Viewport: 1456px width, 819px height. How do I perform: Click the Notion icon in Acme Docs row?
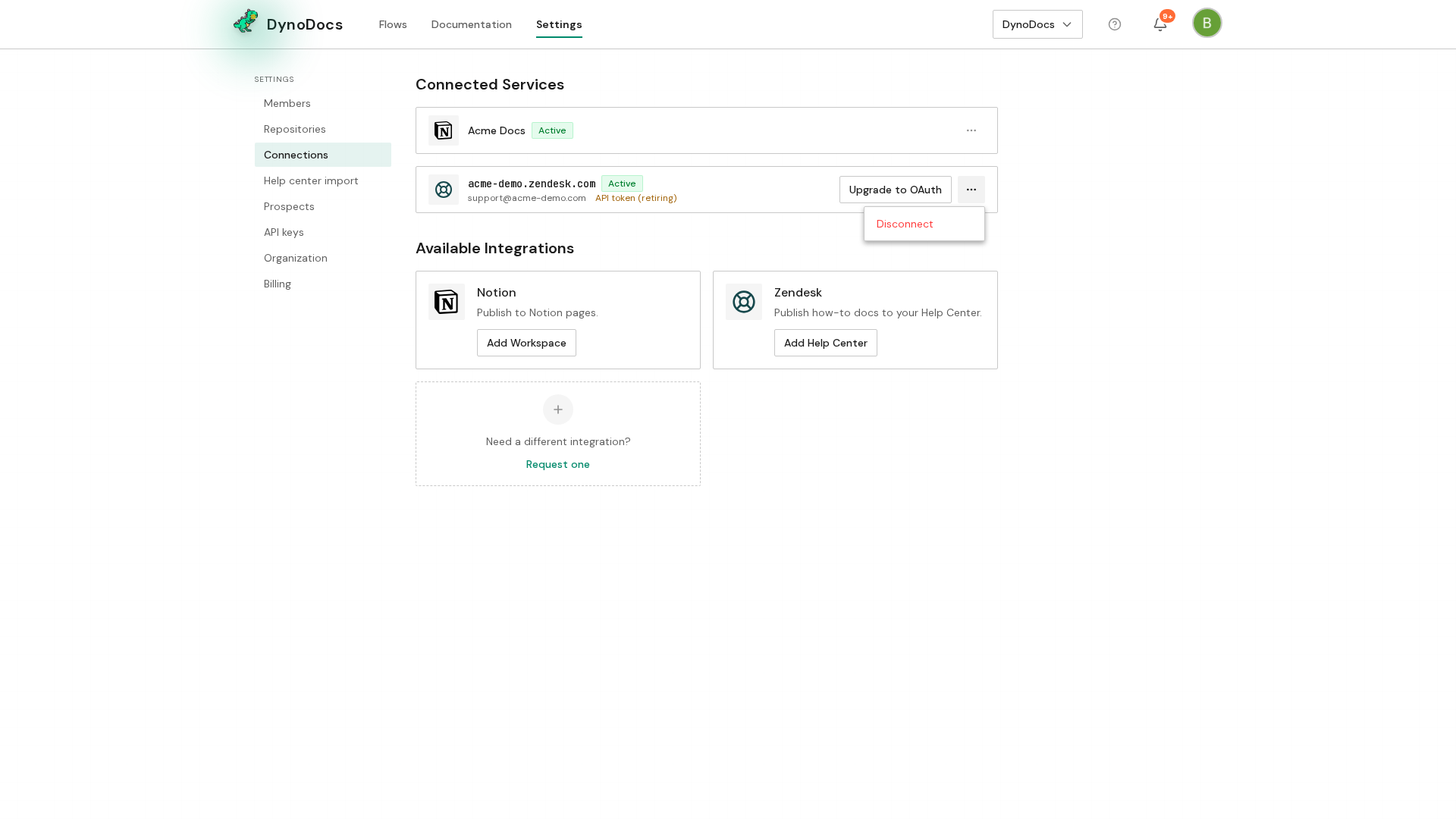(x=444, y=130)
